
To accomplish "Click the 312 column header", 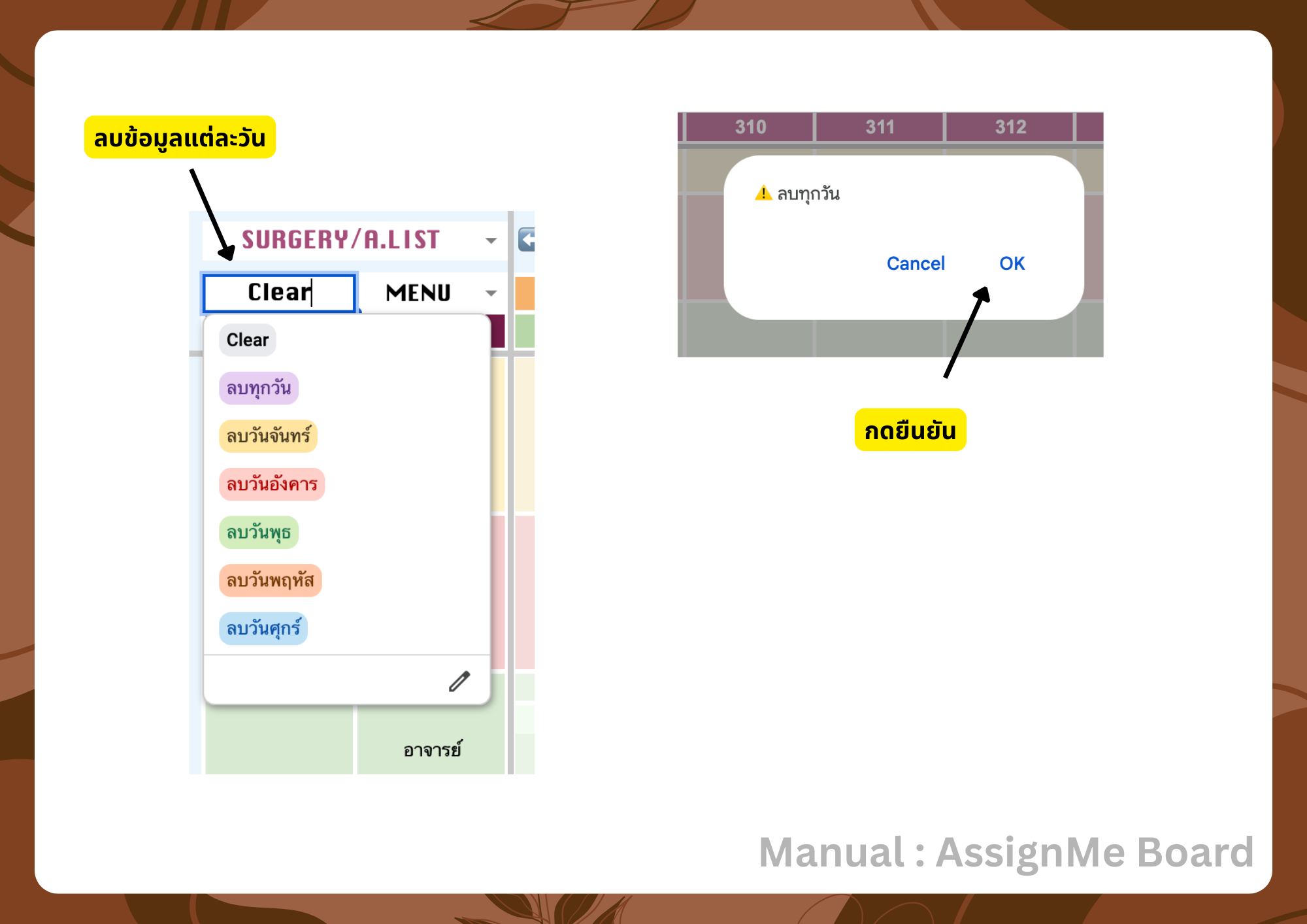I will pos(1010,127).
